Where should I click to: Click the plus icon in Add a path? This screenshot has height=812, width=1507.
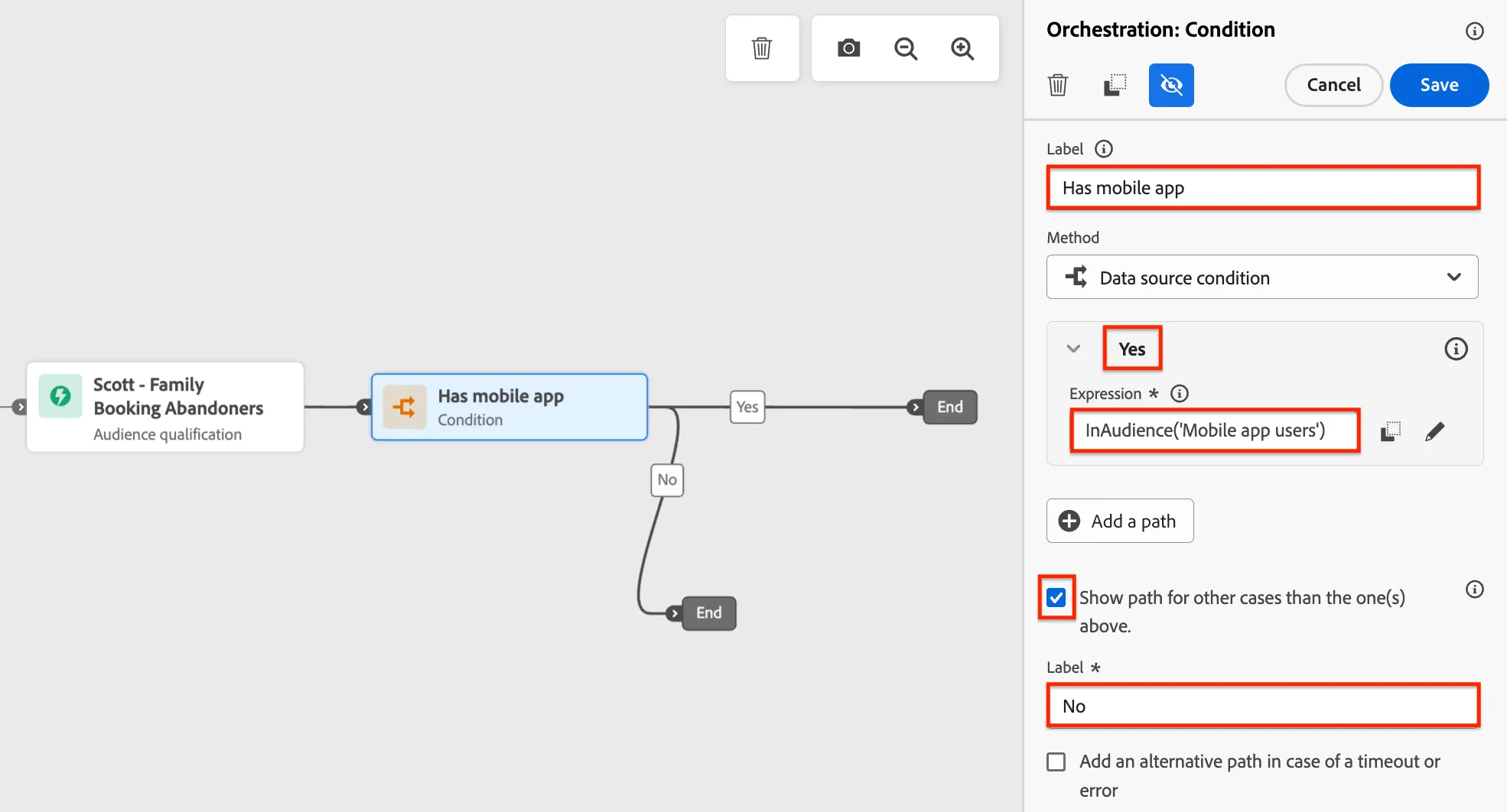tap(1069, 521)
